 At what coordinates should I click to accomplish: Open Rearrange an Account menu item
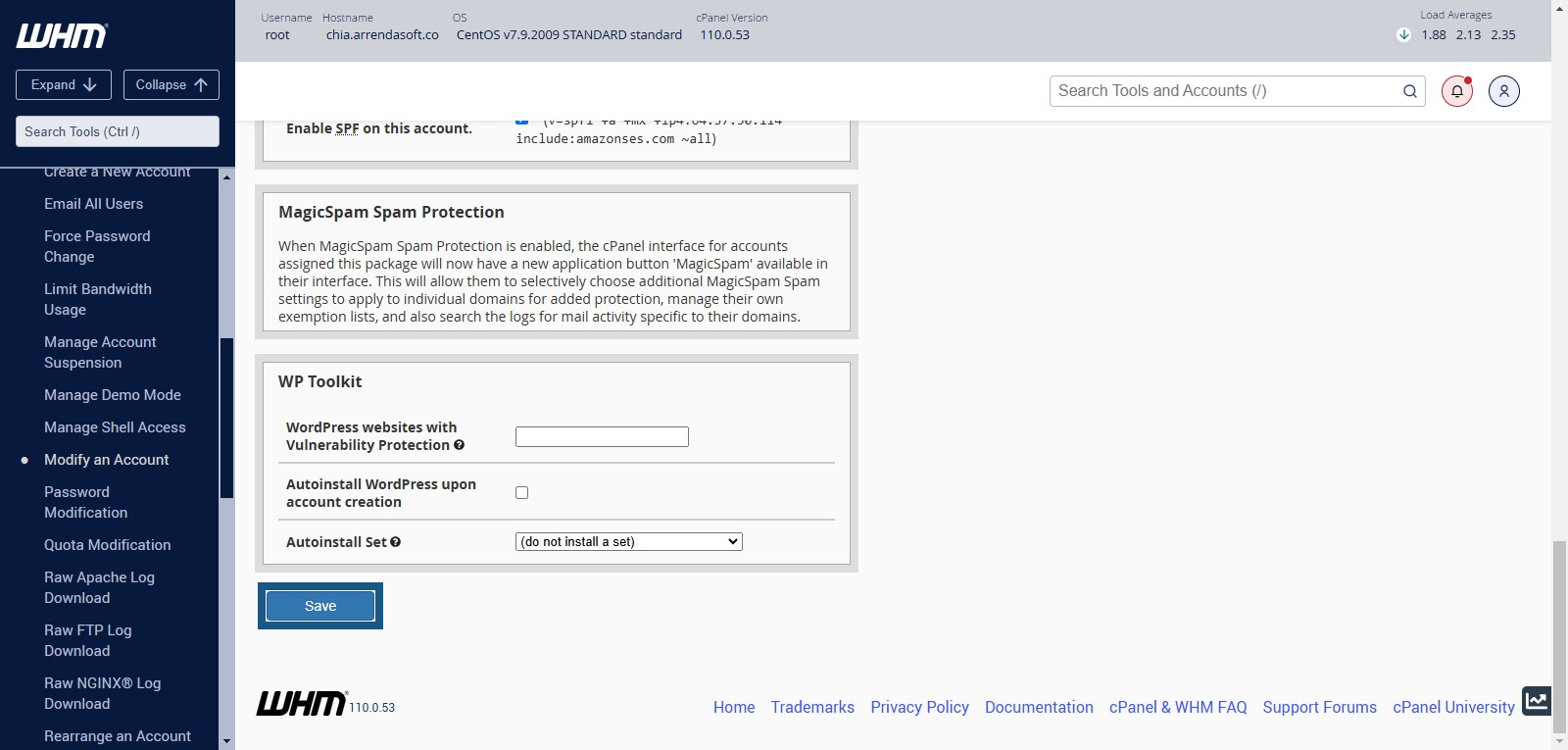click(x=118, y=736)
